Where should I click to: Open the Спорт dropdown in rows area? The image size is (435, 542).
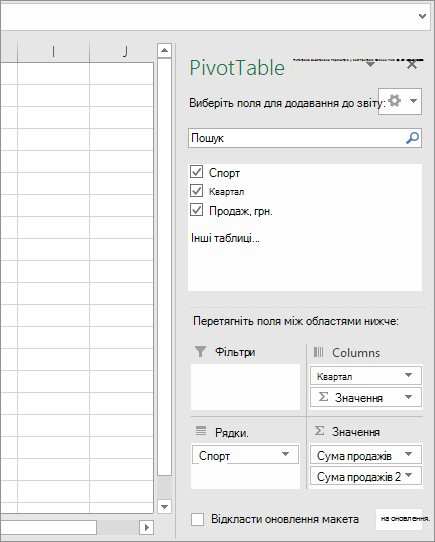285,454
